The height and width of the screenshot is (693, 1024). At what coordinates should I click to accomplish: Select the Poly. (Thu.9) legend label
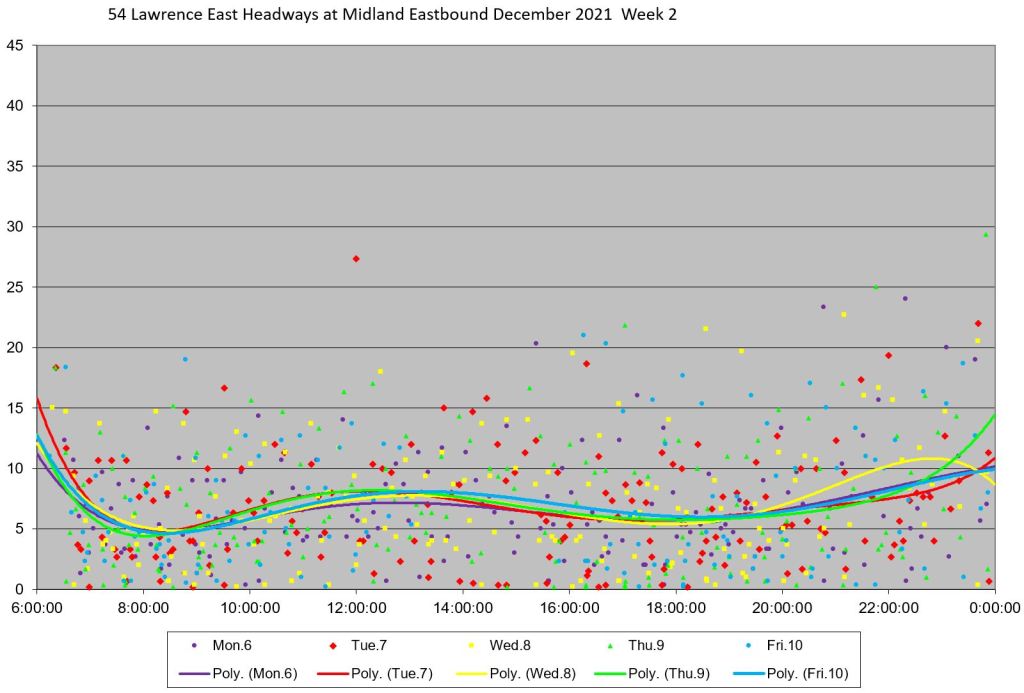[x=668, y=672]
